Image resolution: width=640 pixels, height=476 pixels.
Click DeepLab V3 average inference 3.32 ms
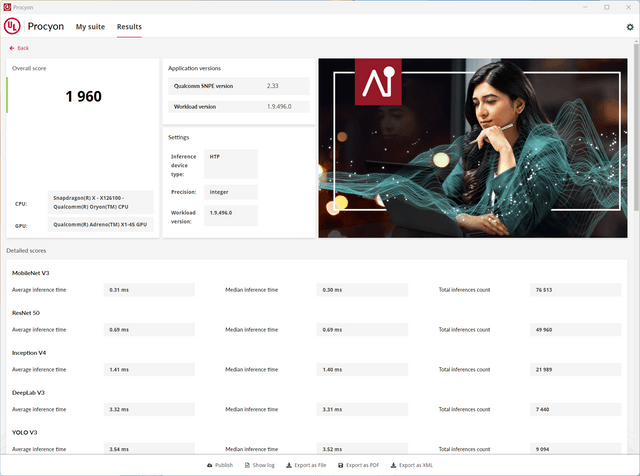149,409
